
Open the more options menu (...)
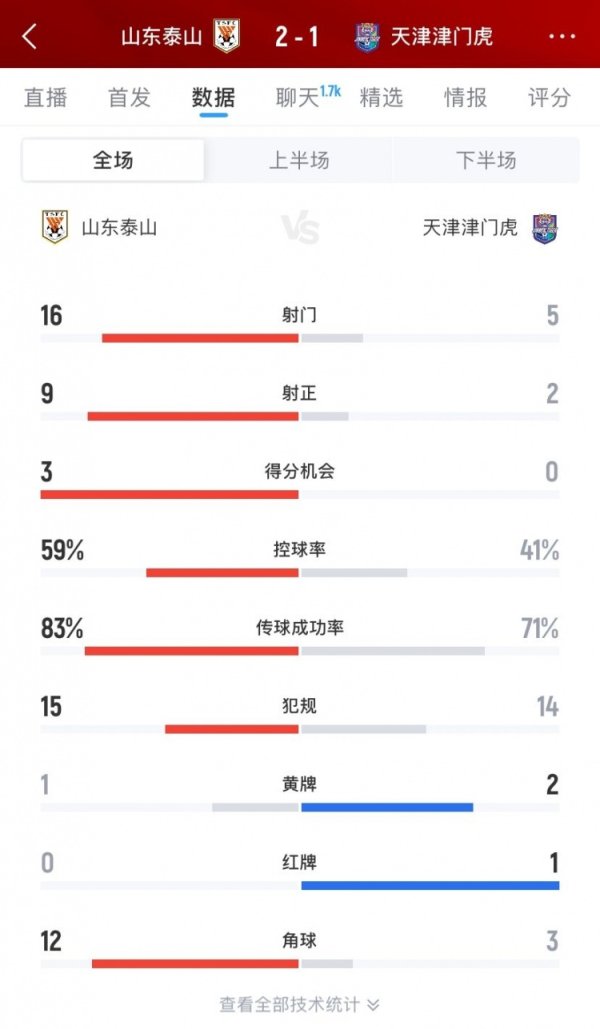562,34
